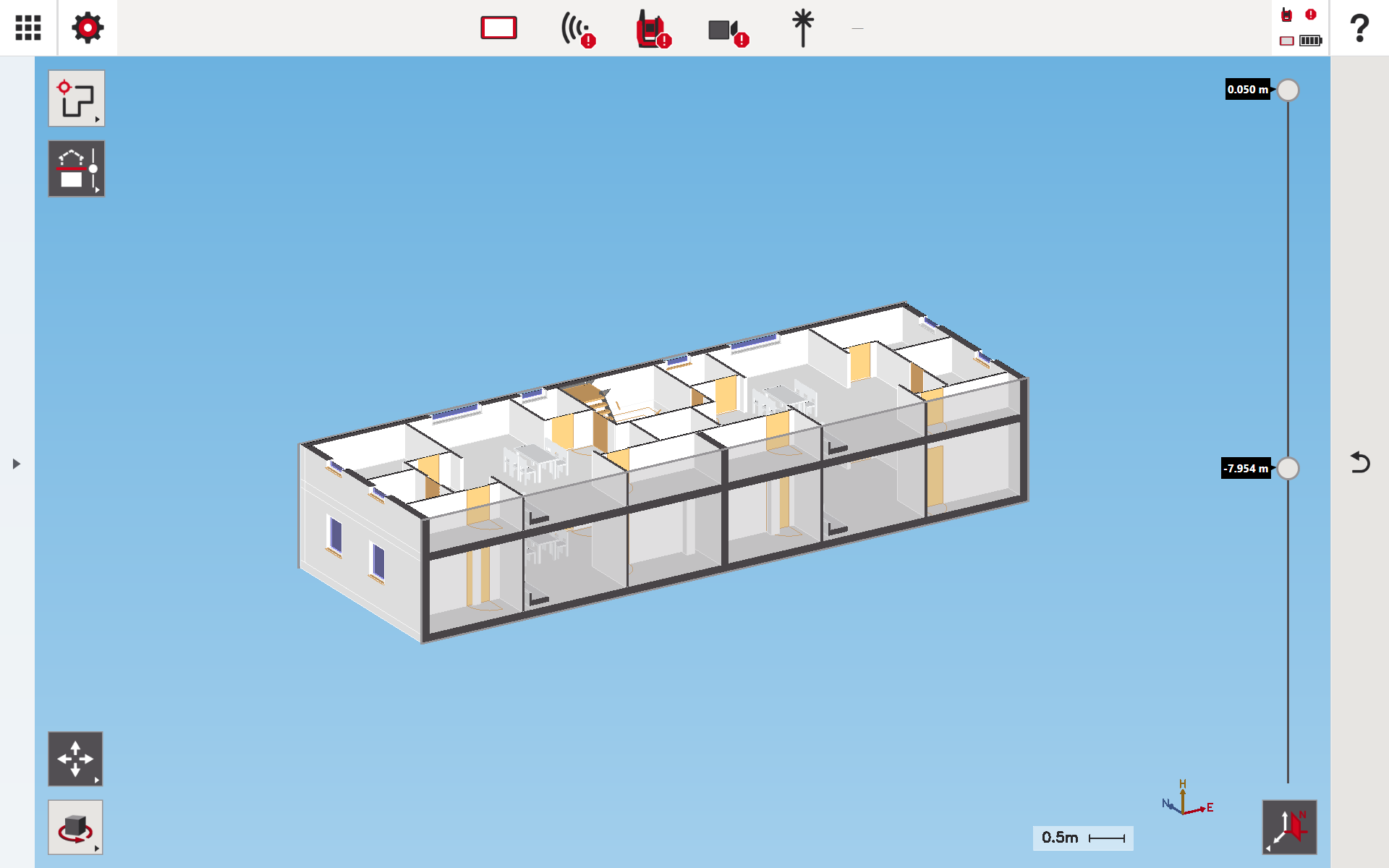Open the camera view icon

pyautogui.click(x=726, y=30)
